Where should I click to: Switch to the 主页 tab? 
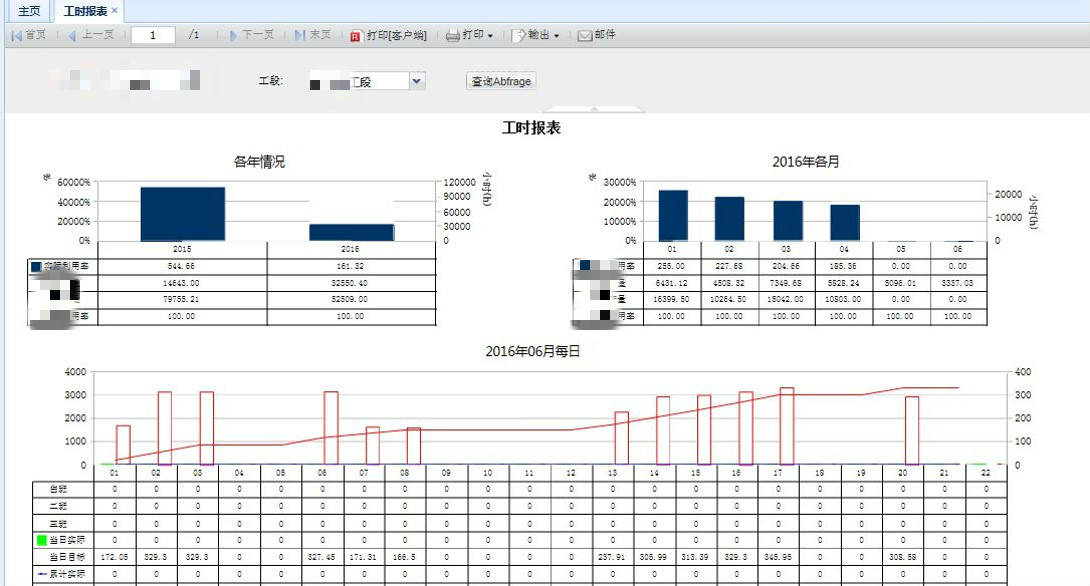(30, 11)
